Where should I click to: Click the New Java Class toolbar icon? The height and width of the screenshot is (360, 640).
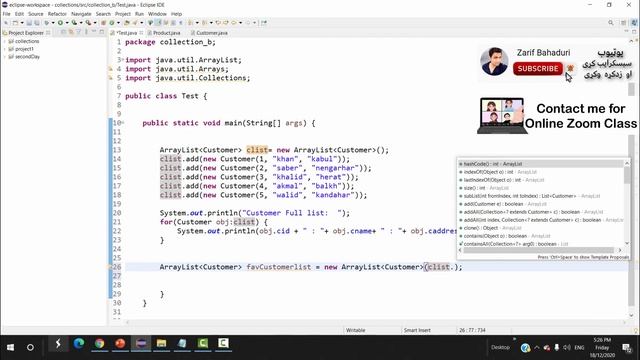(112, 23)
